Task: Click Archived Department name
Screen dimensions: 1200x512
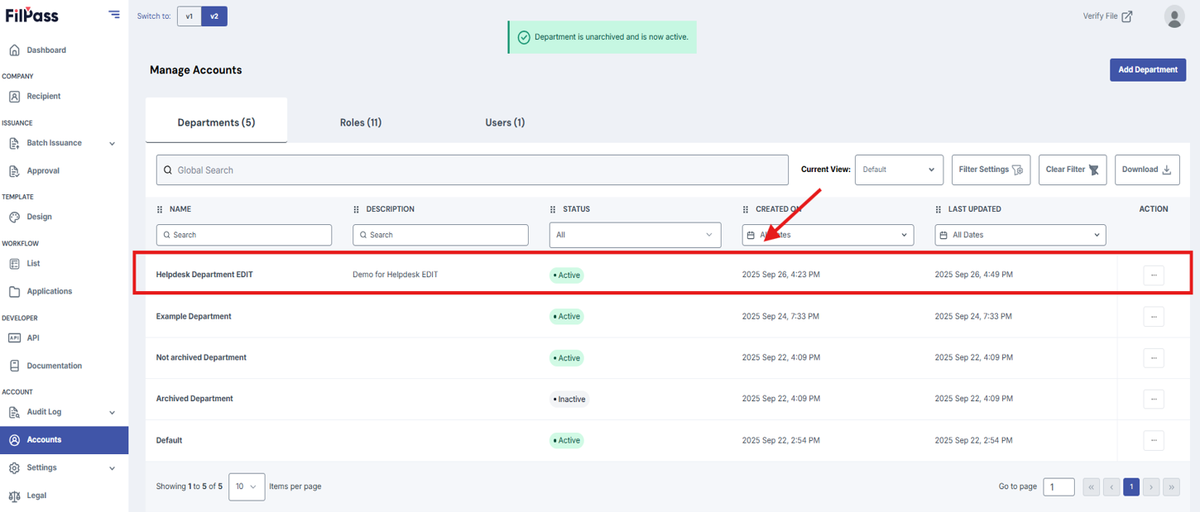Action: [x=194, y=398]
